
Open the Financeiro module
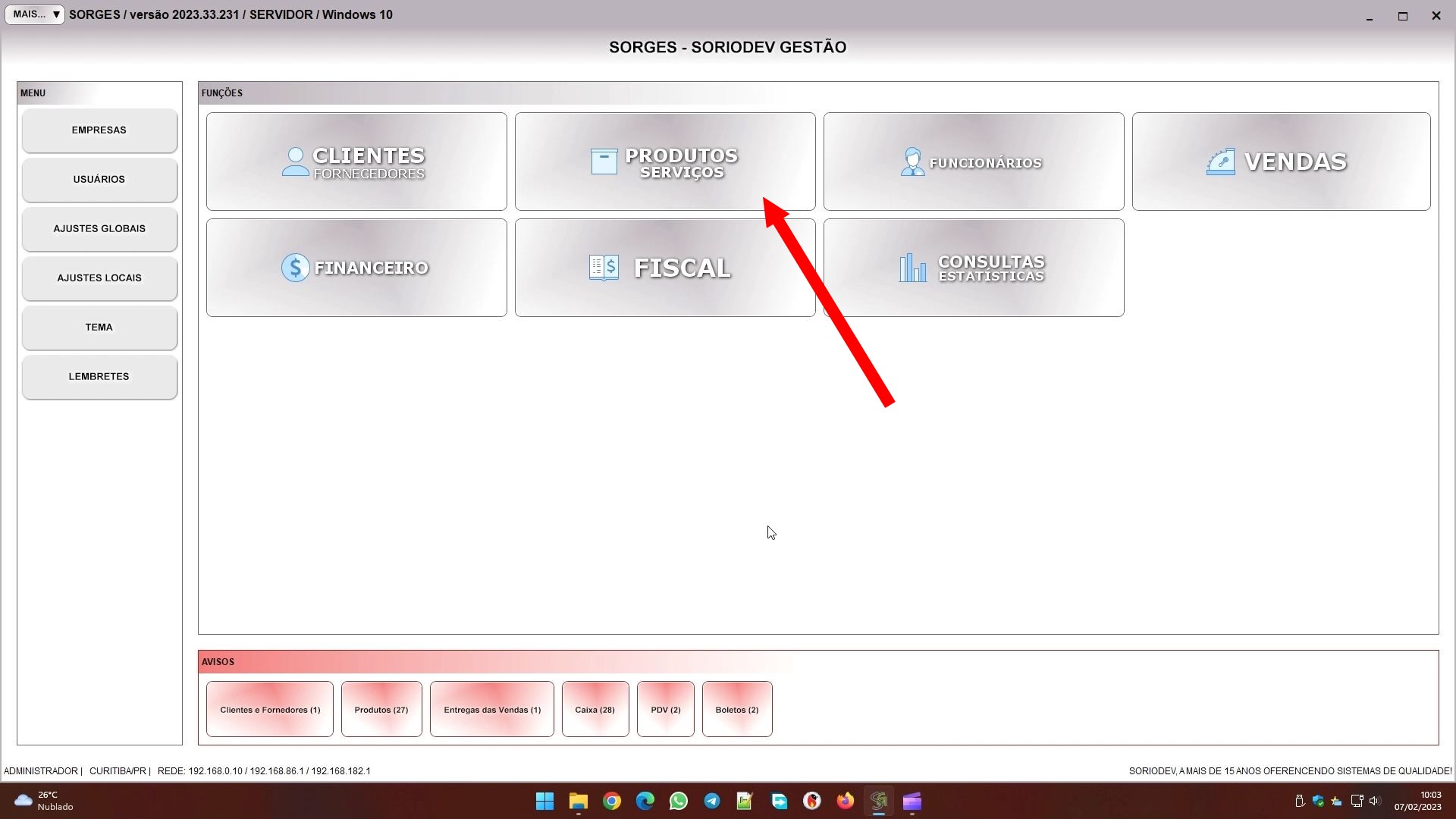pyautogui.click(x=356, y=268)
